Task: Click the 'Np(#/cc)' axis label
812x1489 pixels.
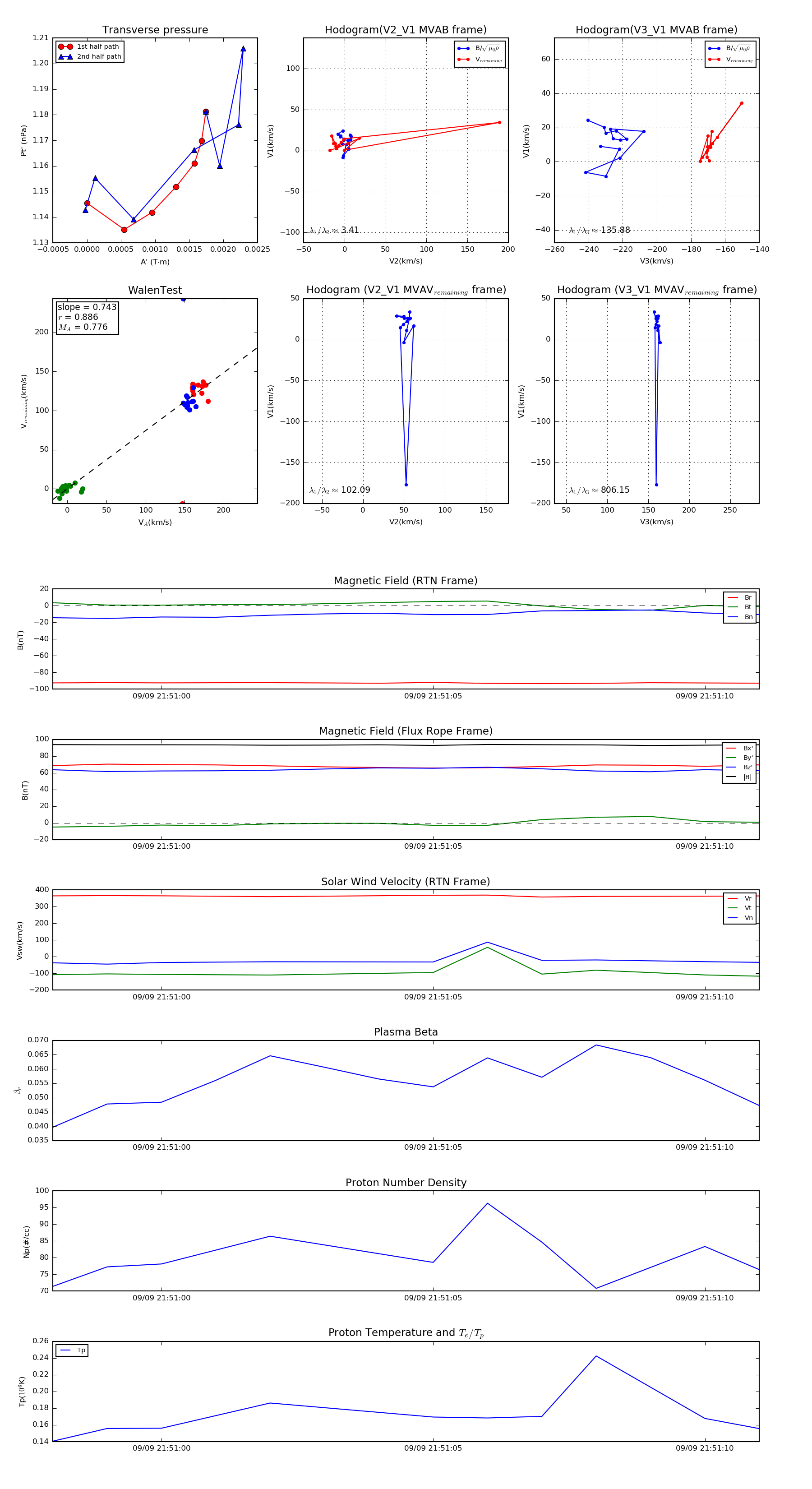Action: pyautogui.click(x=26, y=1242)
